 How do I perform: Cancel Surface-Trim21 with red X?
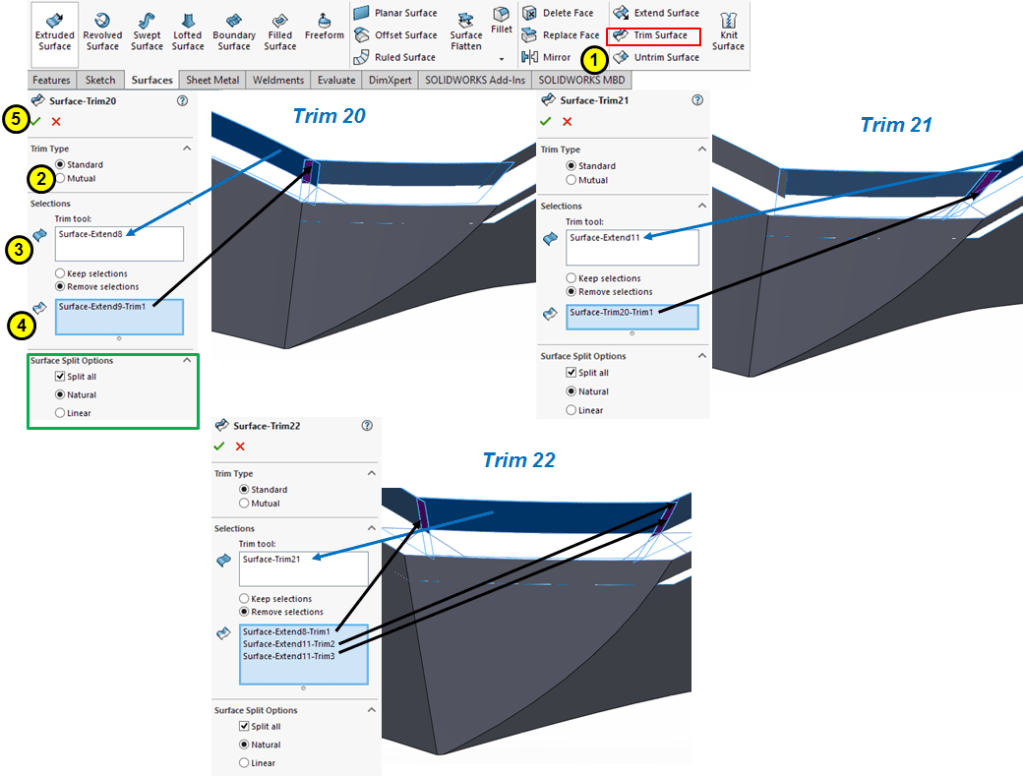[567, 121]
